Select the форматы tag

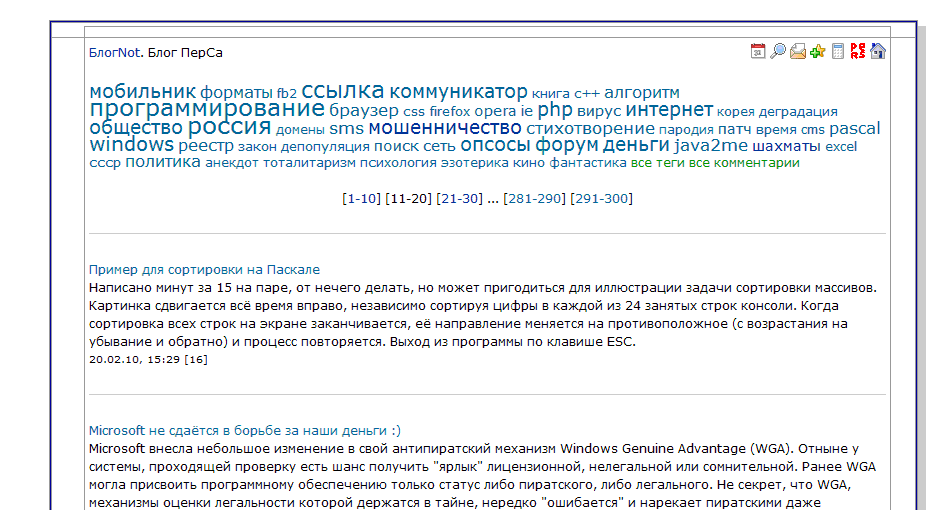pos(236,93)
